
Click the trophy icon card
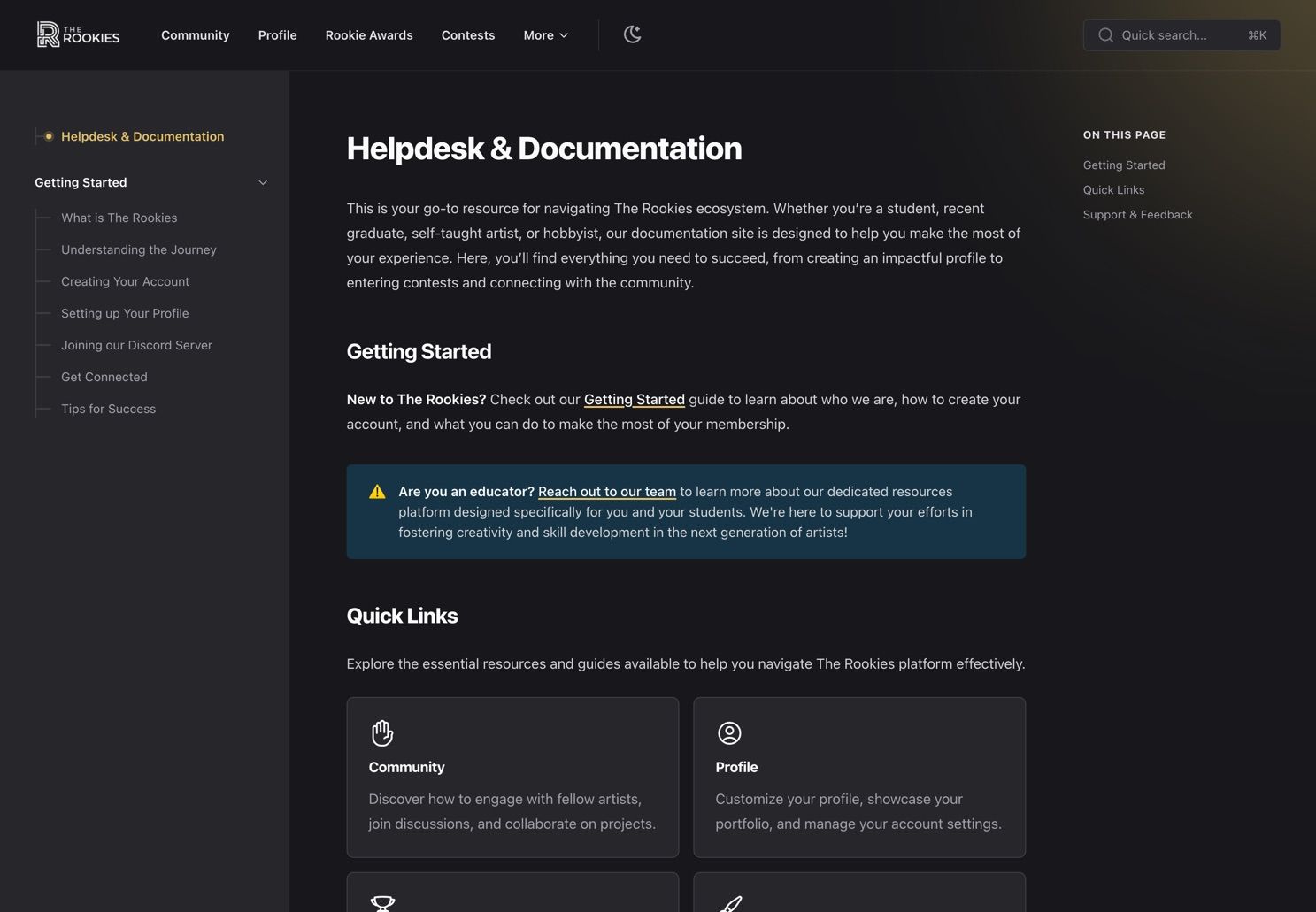(512, 892)
